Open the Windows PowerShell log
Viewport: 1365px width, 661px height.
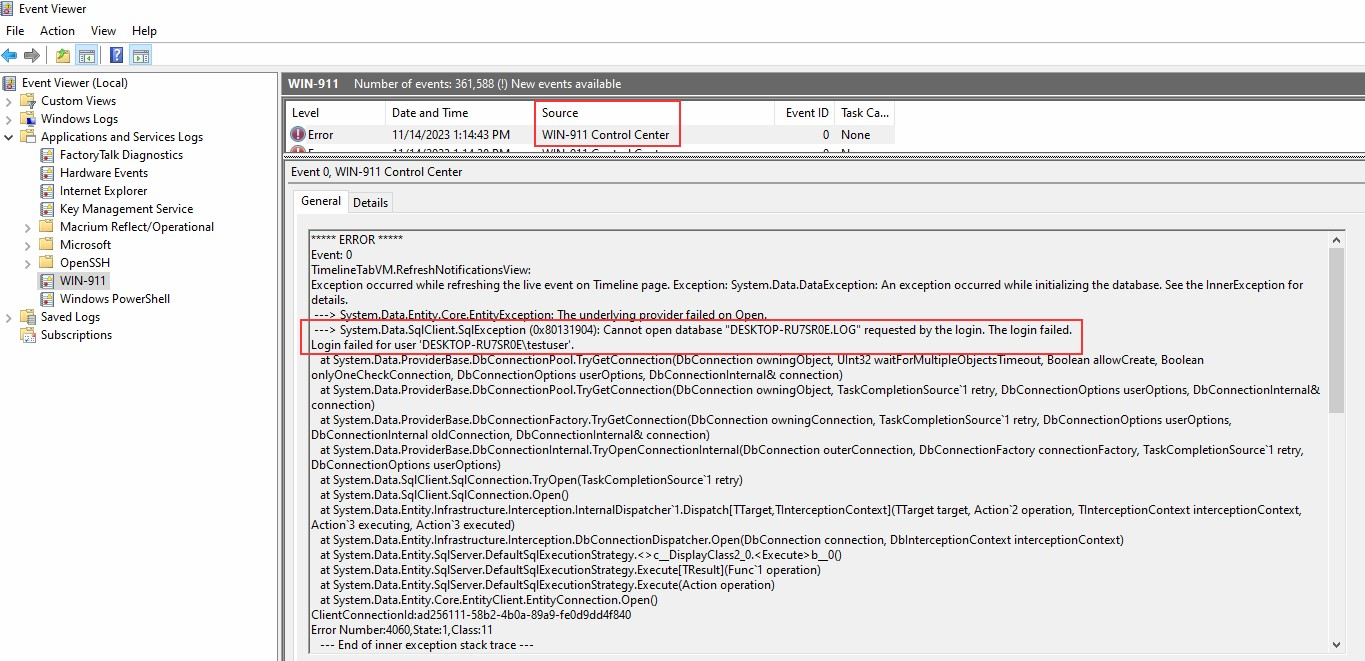pyautogui.click(x=115, y=299)
